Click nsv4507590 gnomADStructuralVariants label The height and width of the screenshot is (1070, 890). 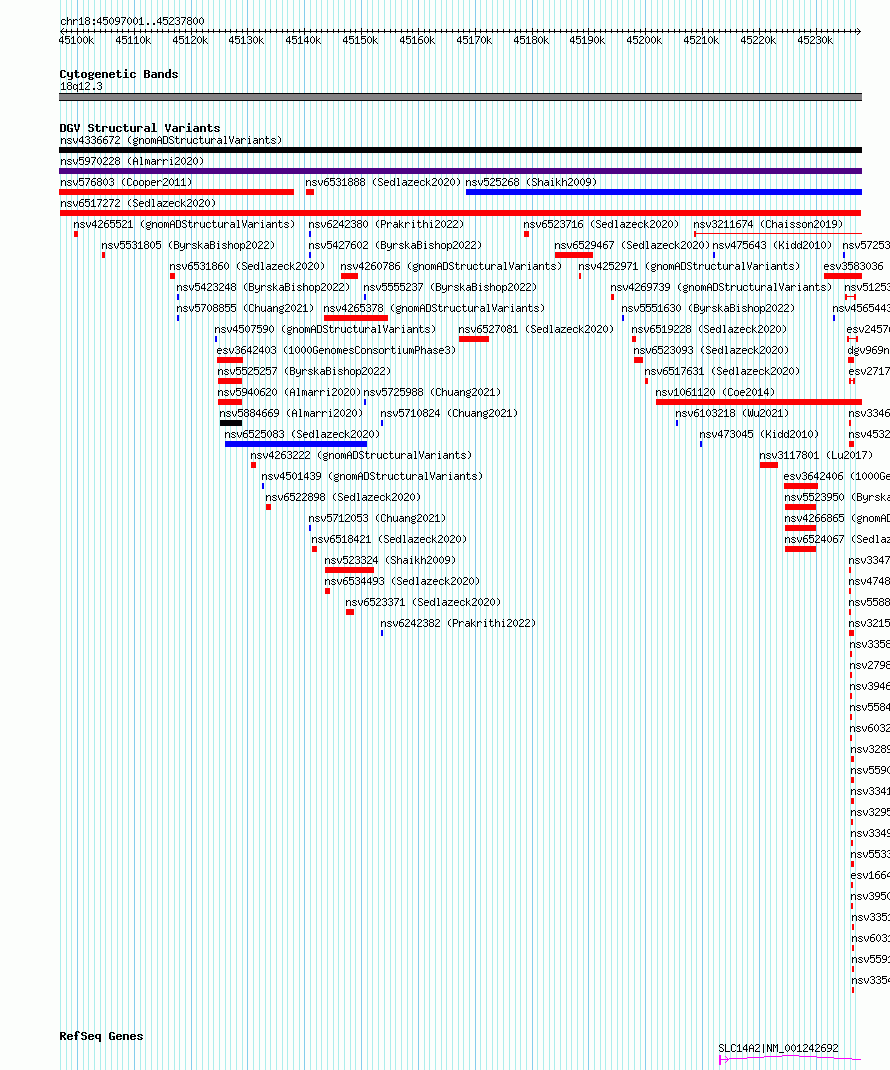click(x=325, y=330)
